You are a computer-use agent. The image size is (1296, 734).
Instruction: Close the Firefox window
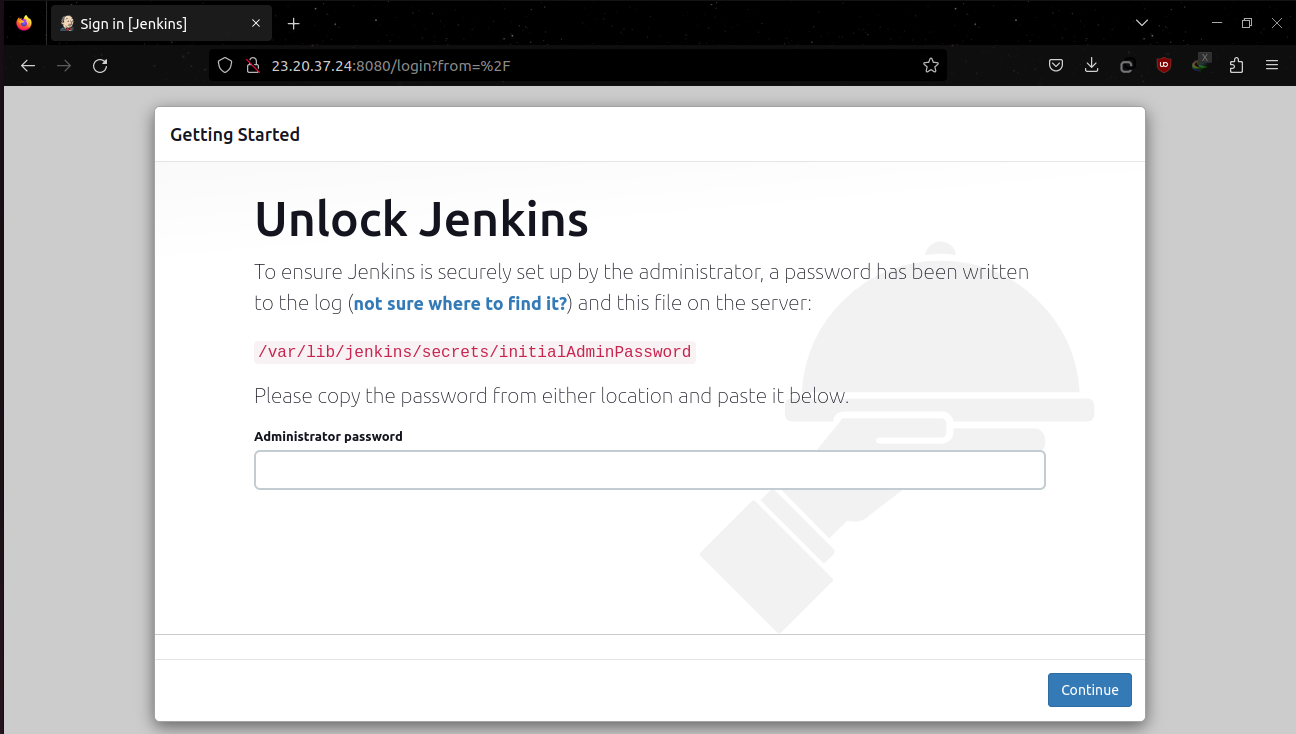click(1276, 23)
